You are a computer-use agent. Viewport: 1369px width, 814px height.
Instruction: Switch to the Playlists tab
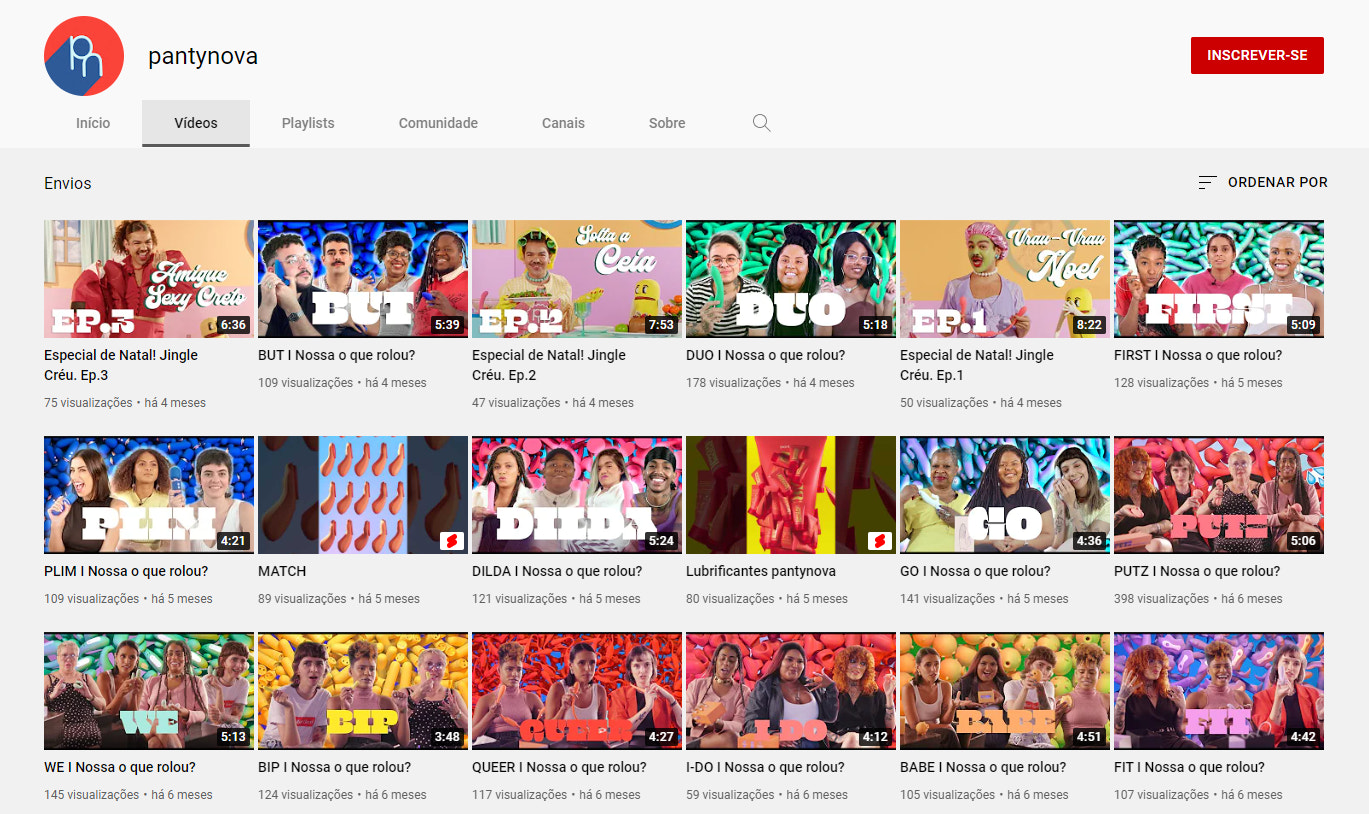307,122
